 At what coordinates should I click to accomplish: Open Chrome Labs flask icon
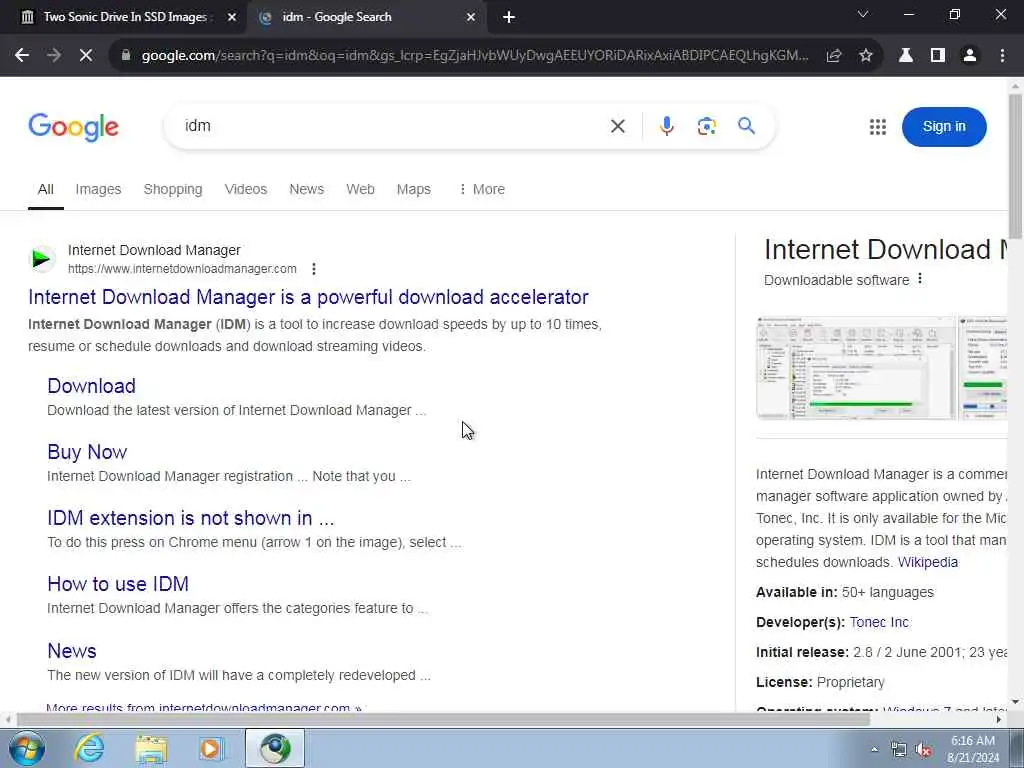pyautogui.click(x=906, y=56)
